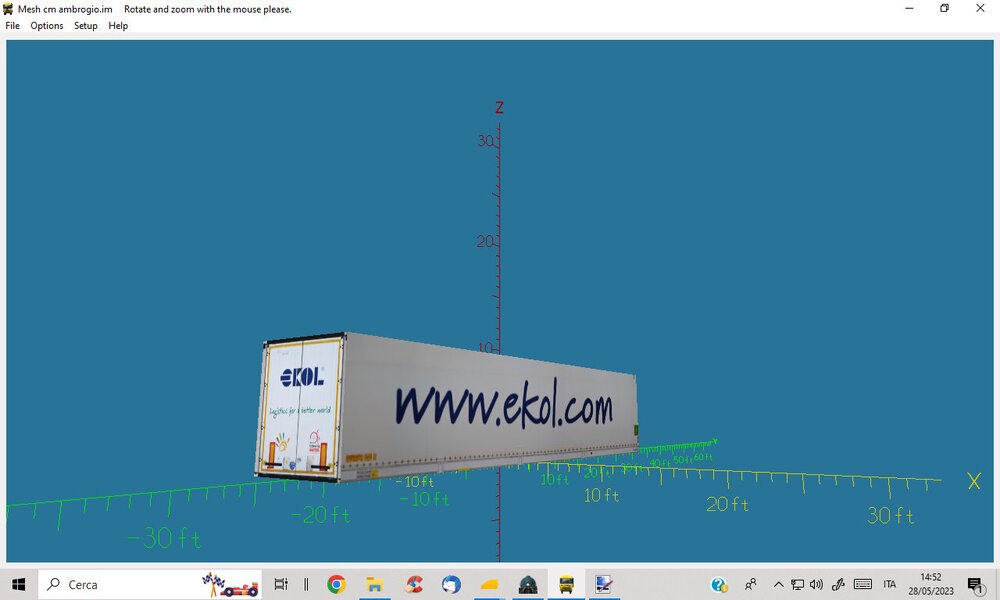Open the Help menu
Image resolution: width=1000 pixels, height=600 pixels.
118,26
